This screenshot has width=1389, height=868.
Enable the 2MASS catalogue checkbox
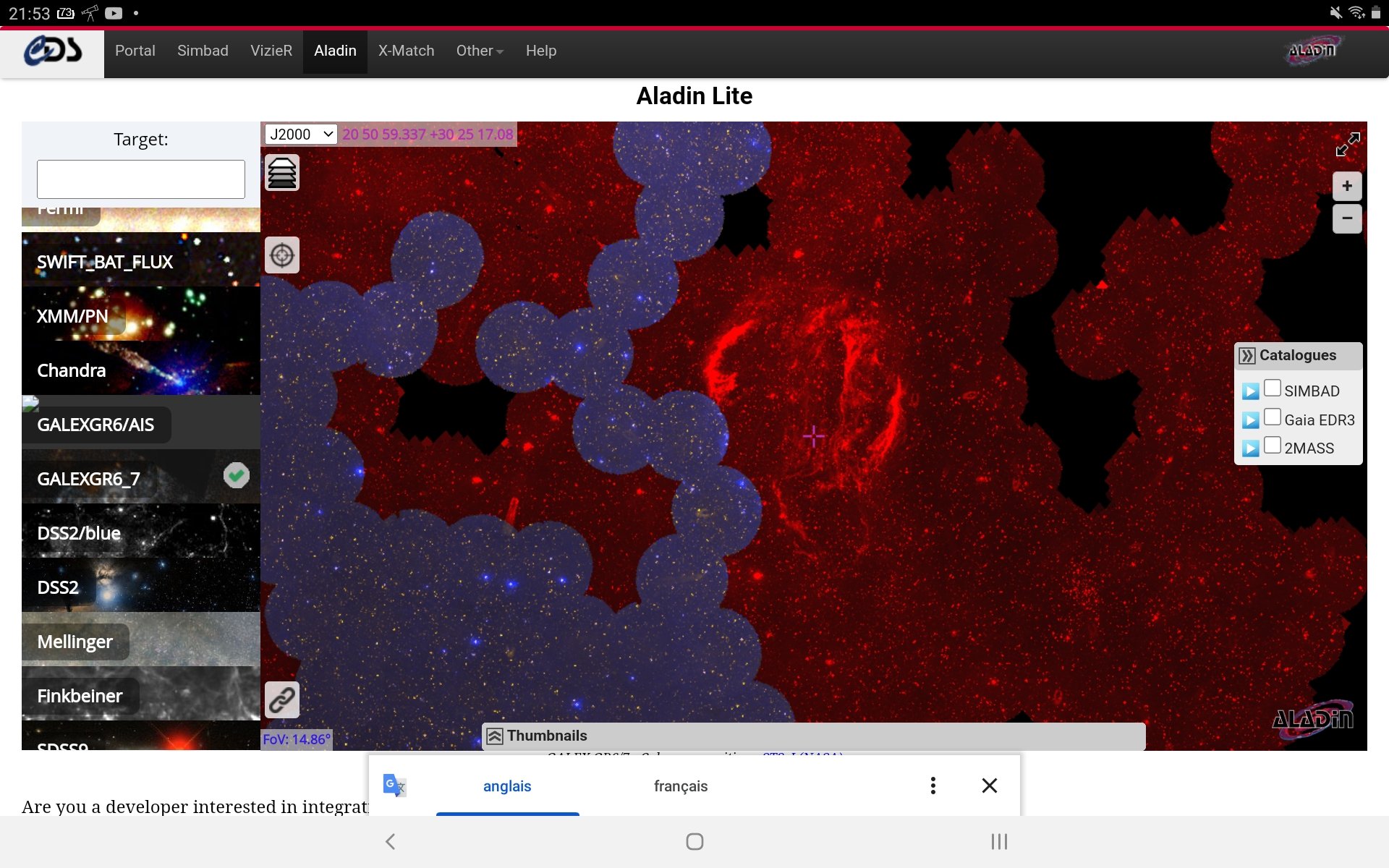point(1273,446)
